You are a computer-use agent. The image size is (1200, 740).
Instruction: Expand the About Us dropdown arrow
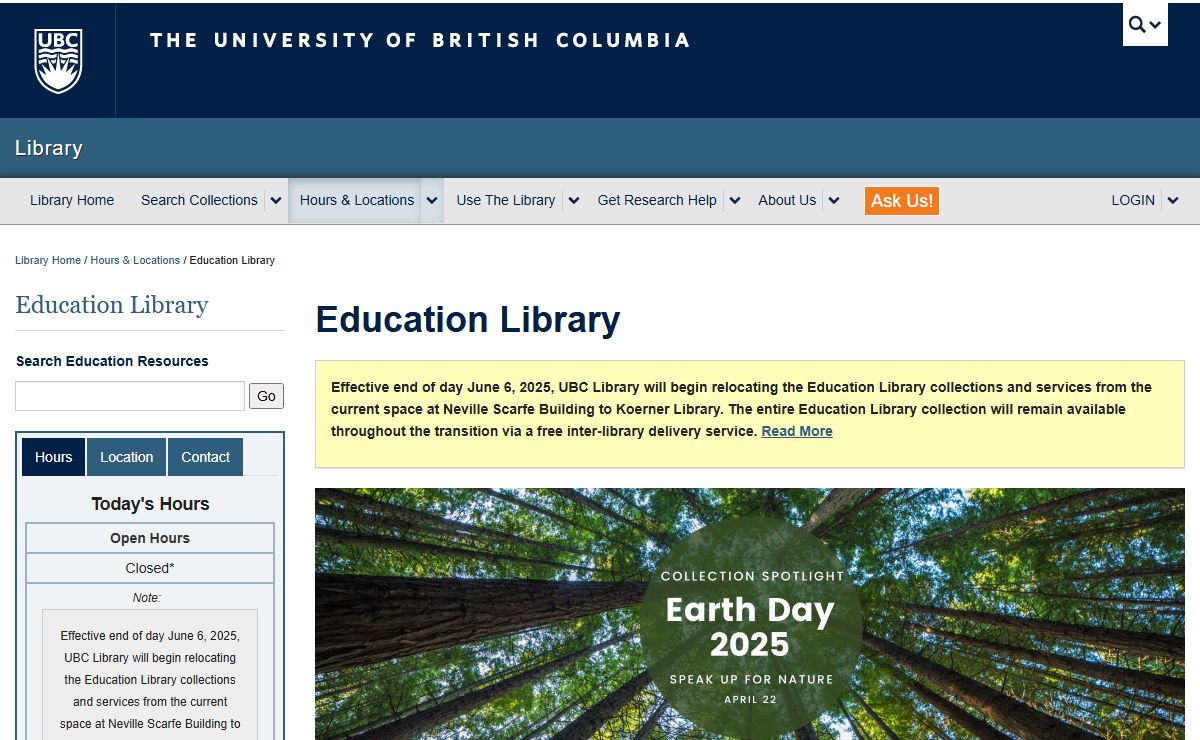pos(834,200)
